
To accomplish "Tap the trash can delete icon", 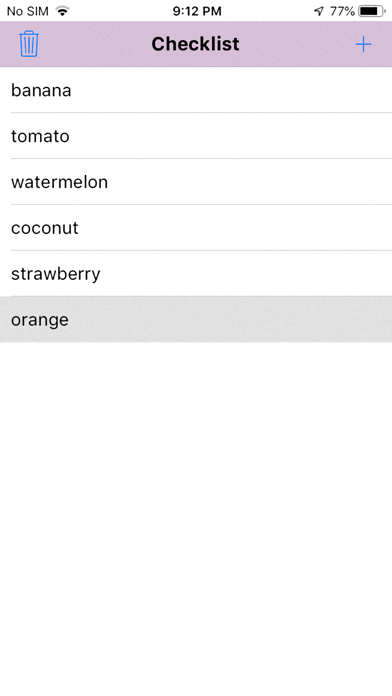I will click(x=29, y=44).
